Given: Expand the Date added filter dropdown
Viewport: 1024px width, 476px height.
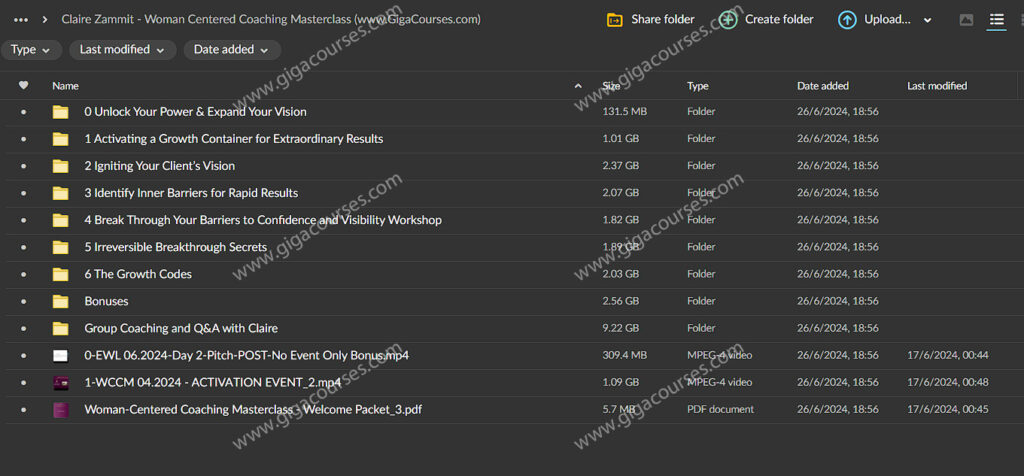Looking at the screenshot, I should pyautogui.click(x=231, y=50).
